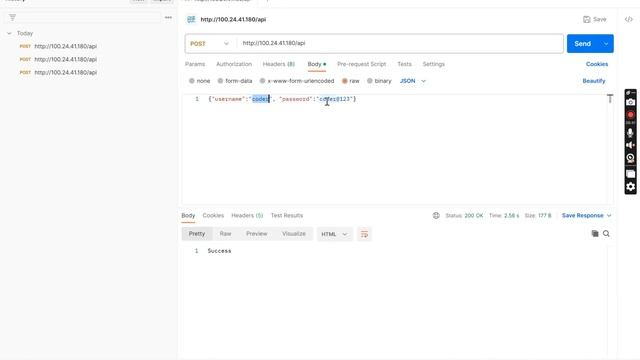Click the "password" key in the JSON body
The image size is (640, 360).
click(x=296, y=99)
